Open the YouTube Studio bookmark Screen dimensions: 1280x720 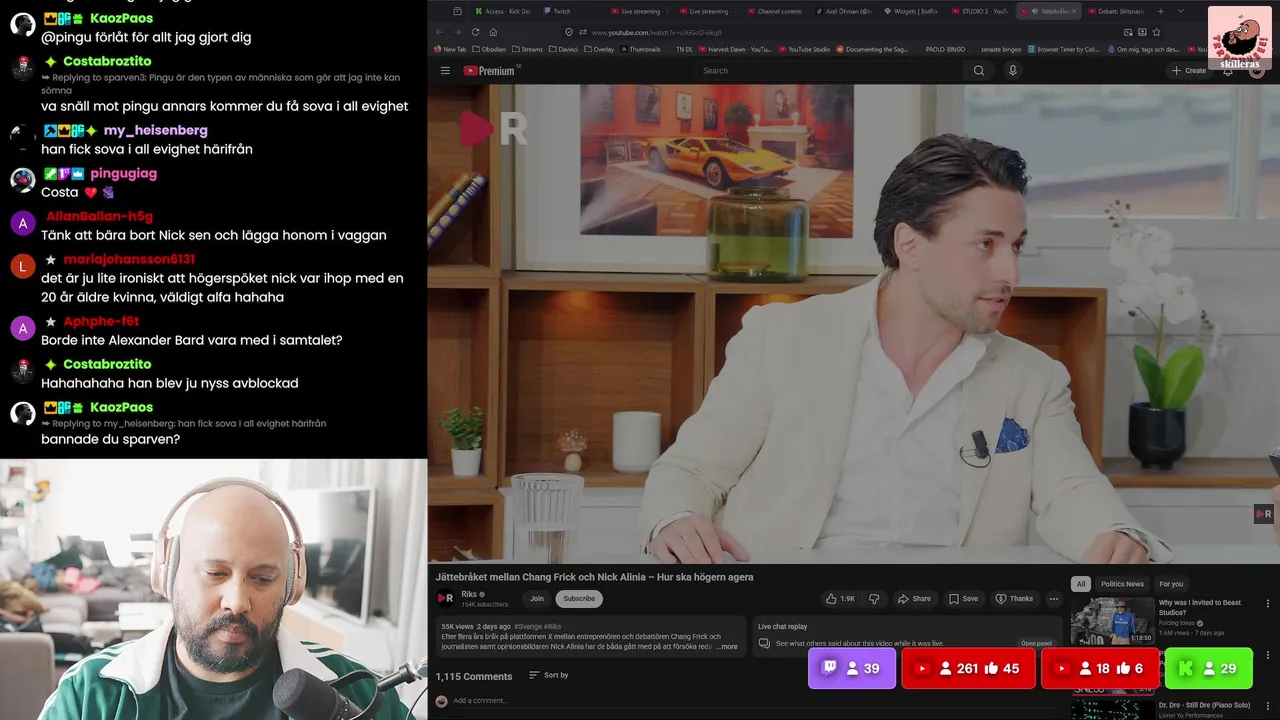tap(804, 49)
